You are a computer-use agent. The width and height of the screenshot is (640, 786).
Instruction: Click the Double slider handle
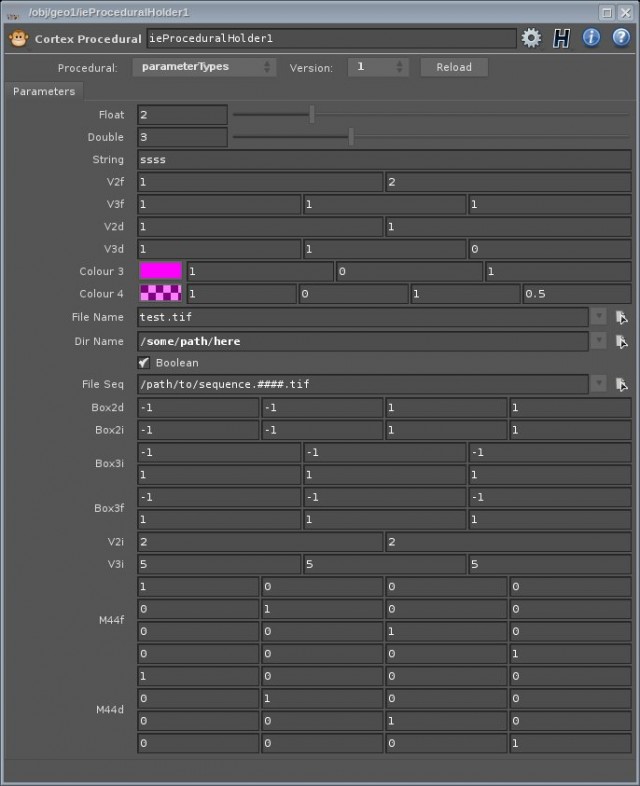pos(351,136)
